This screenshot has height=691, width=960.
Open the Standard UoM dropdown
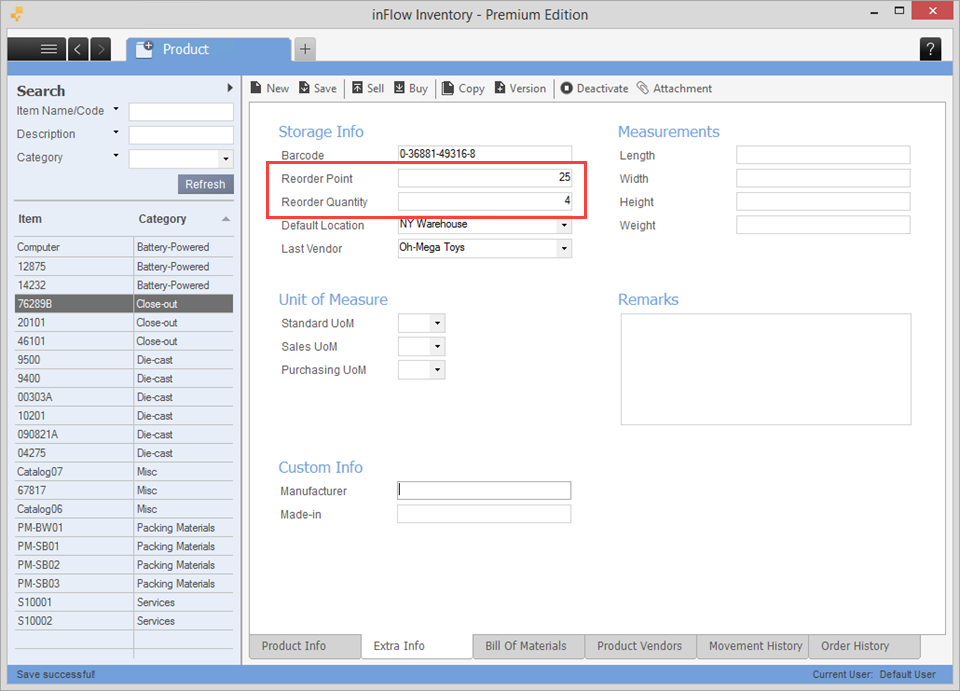click(437, 323)
